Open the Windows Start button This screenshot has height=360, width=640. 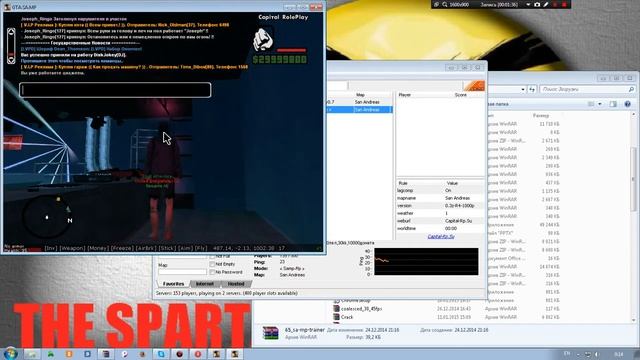[10, 353]
